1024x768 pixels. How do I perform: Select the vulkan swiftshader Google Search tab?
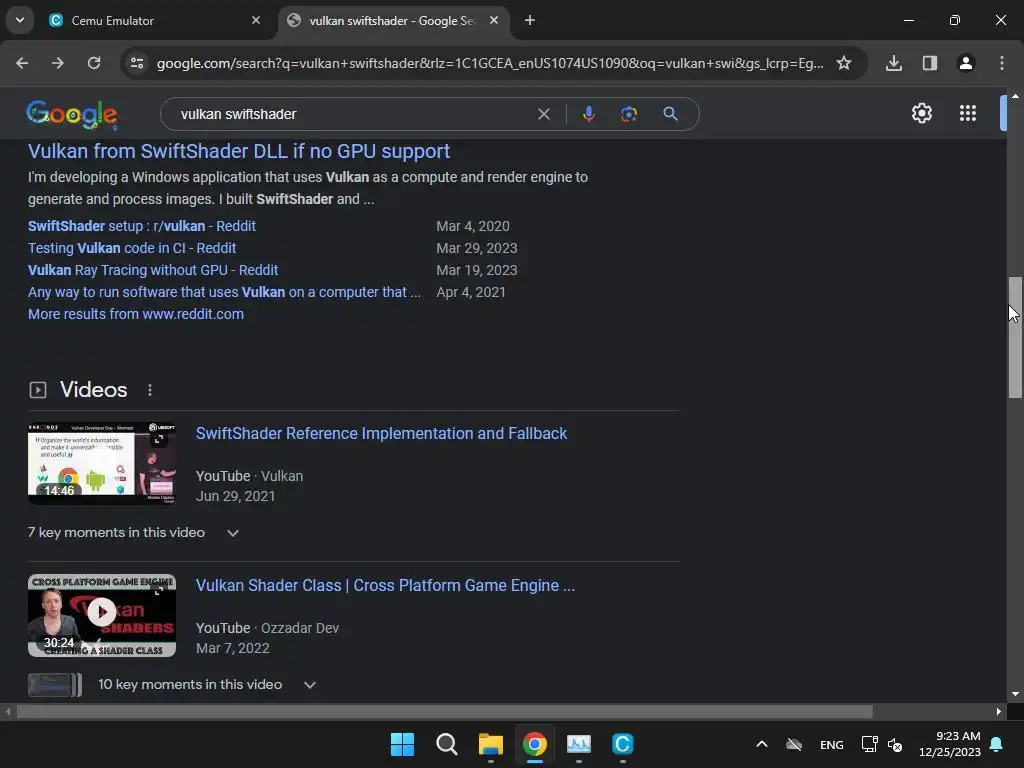click(392, 21)
